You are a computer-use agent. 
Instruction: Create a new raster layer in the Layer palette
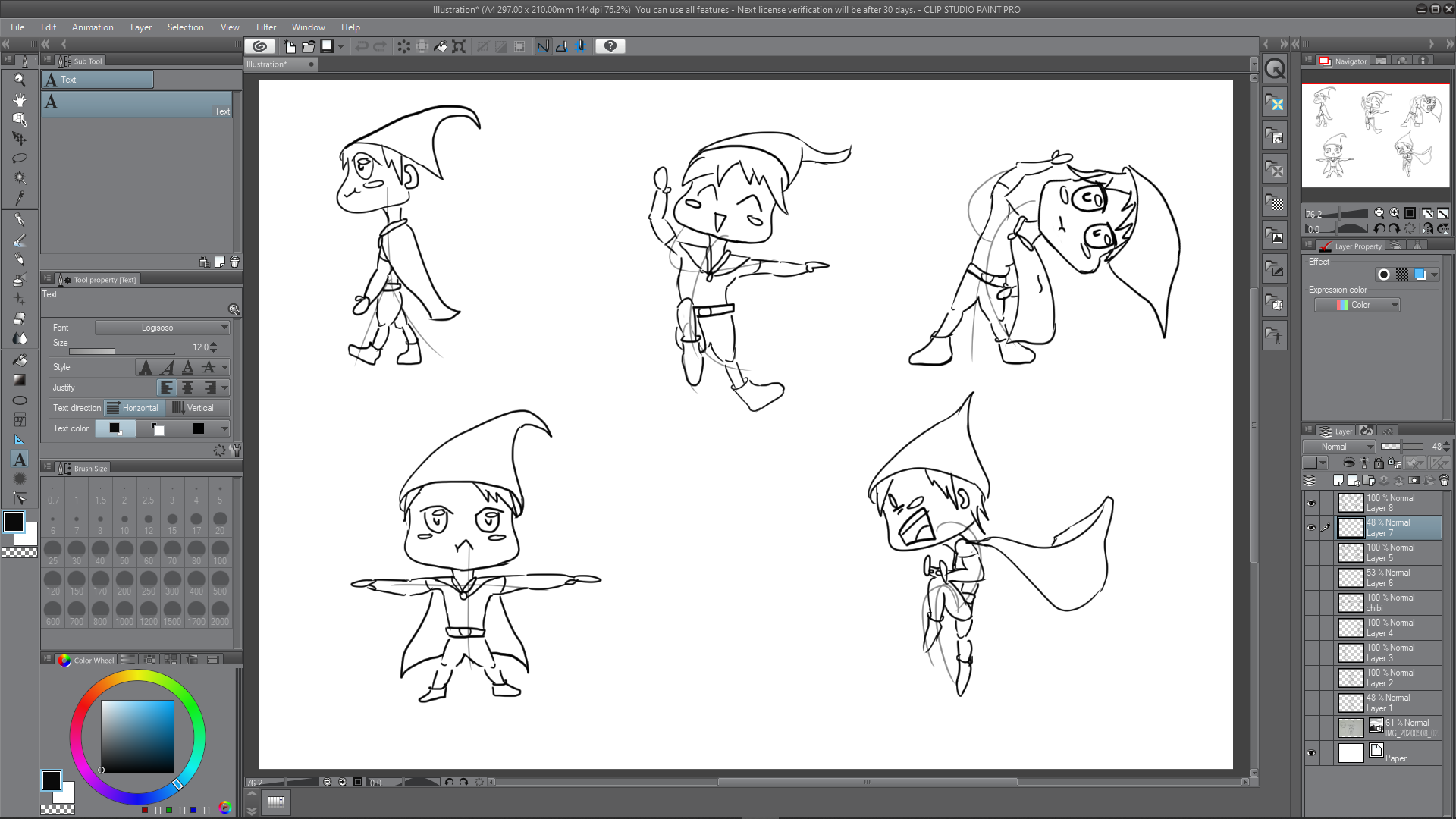pyautogui.click(x=1338, y=480)
